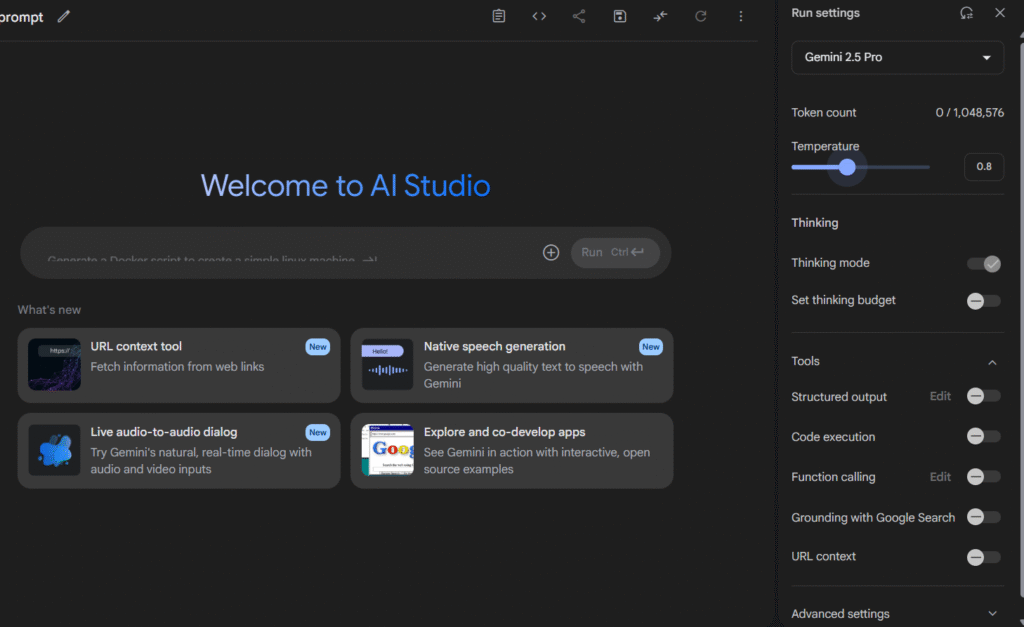The height and width of the screenshot is (627, 1024).
Task: Open the Explore and co-develop apps title
Action: 504,432
